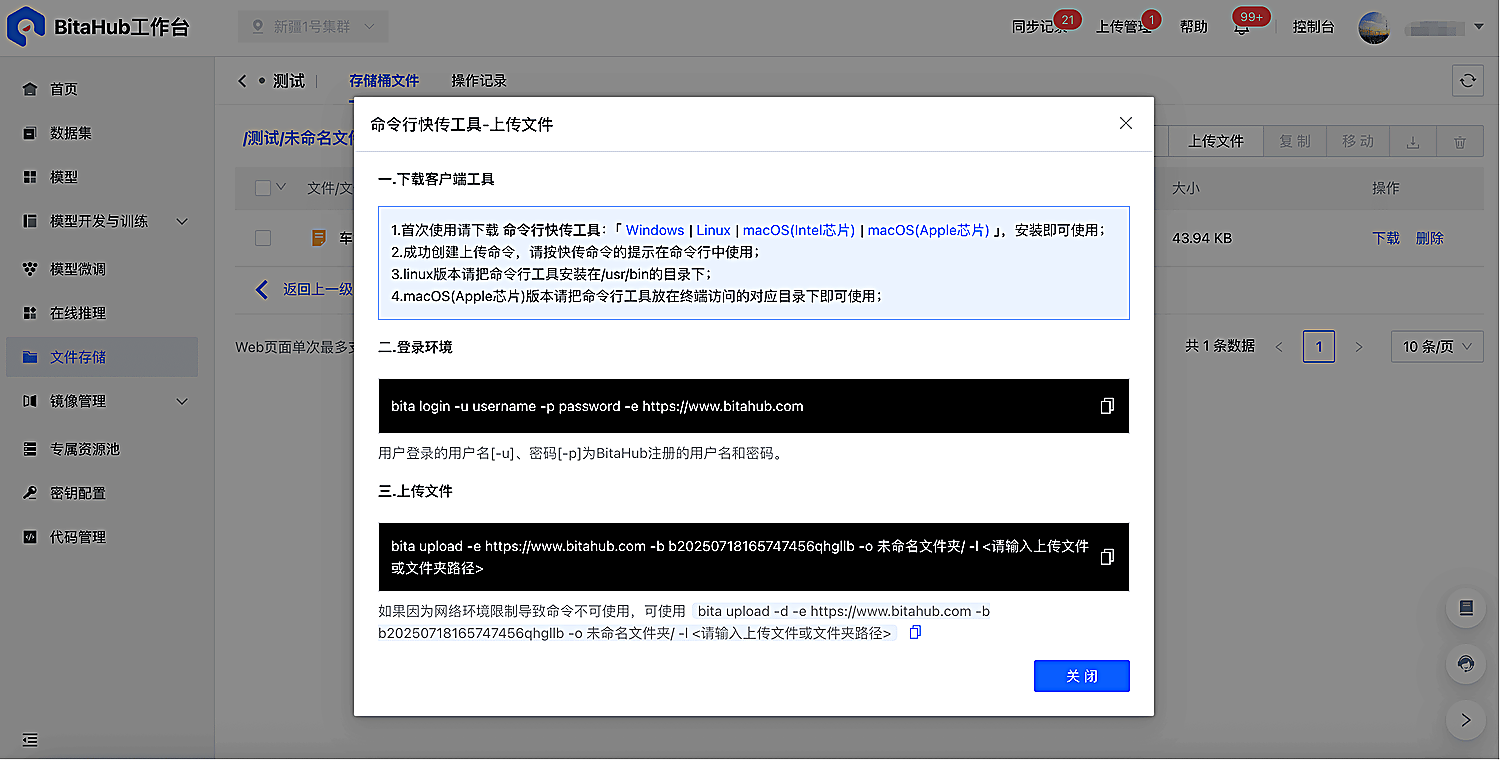Switch to 存储桶文件 tab
Viewport: 1500px width, 760px height.
[x=384, y=81]
